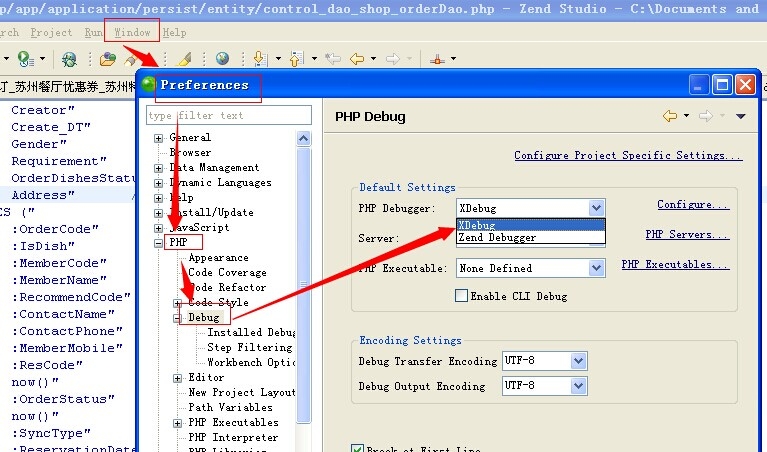Click the Preferences back arrow icon
This screenshot has width=767, height=452.
670,116
